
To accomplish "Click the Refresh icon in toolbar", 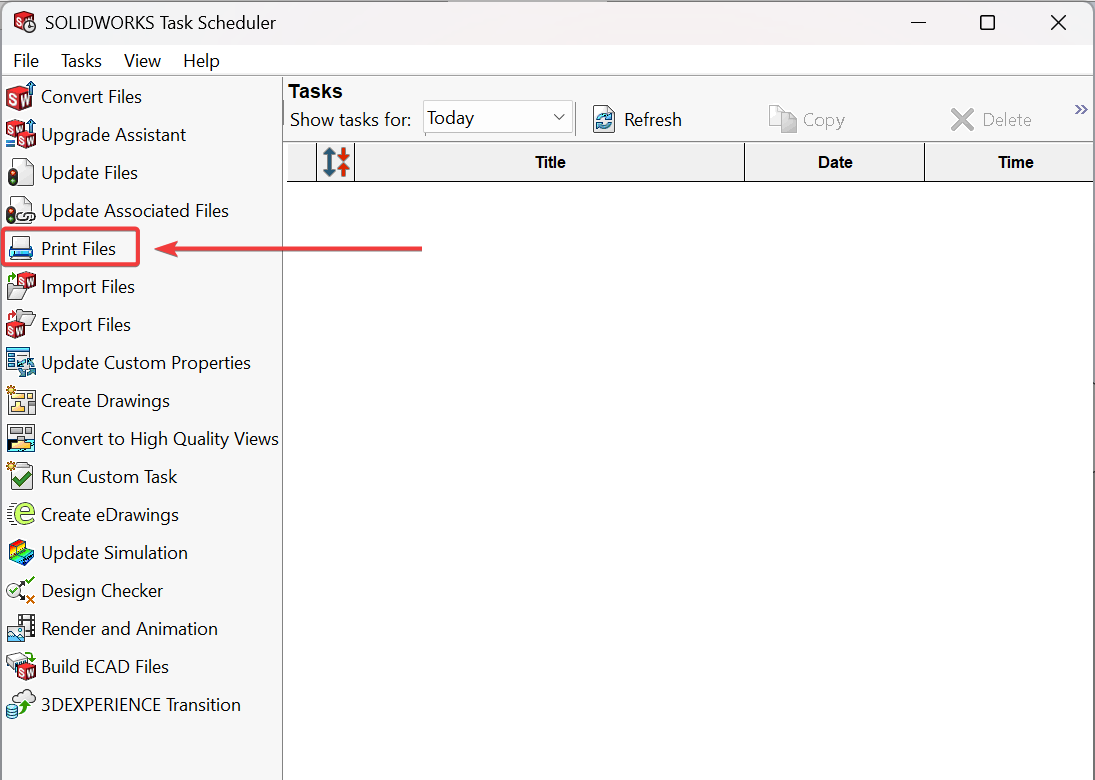I will click(604, 119).
